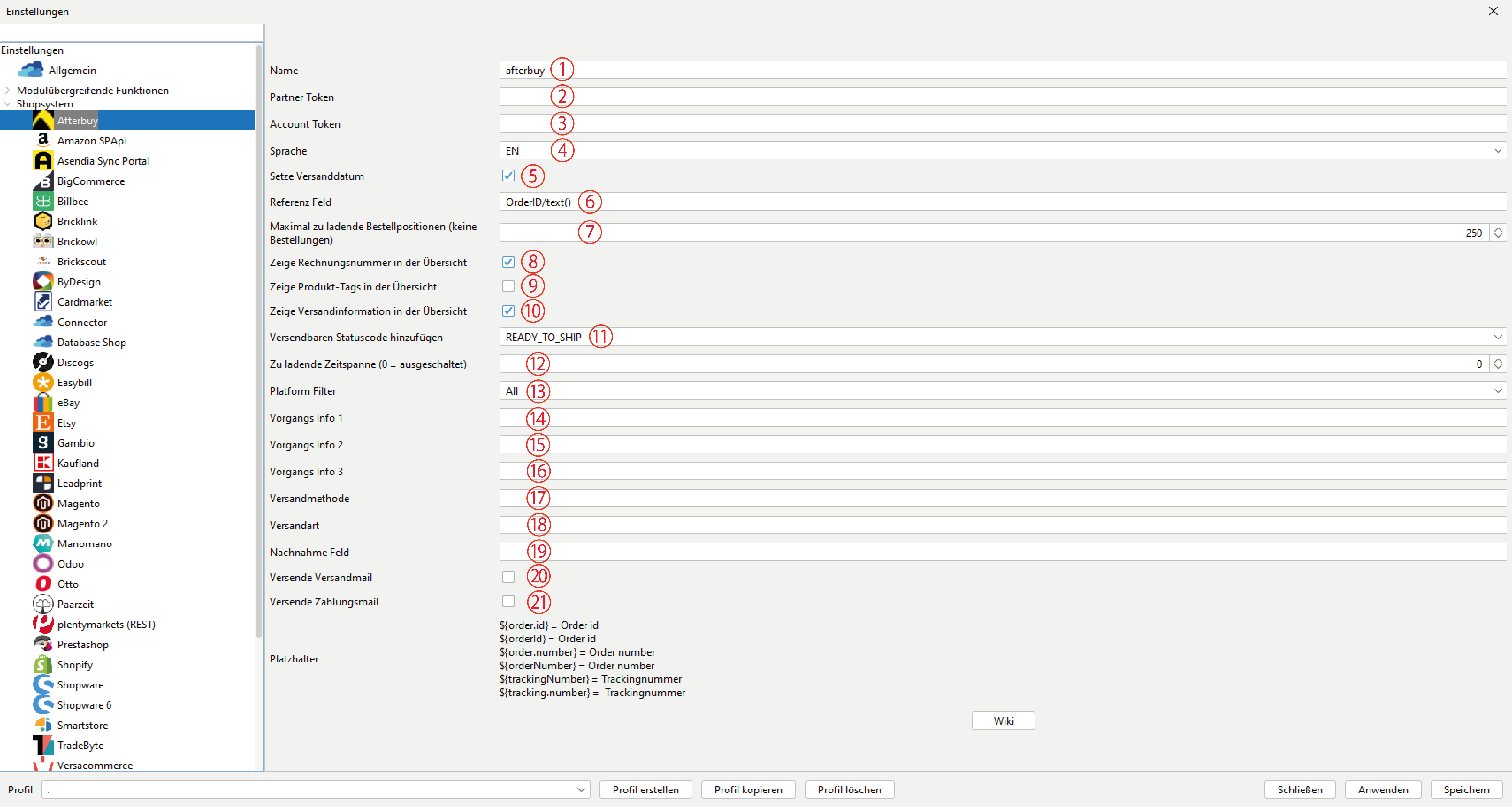Select Database Shop in the tree
Viewport: 1512px width, 807px height.
(92, 342)
